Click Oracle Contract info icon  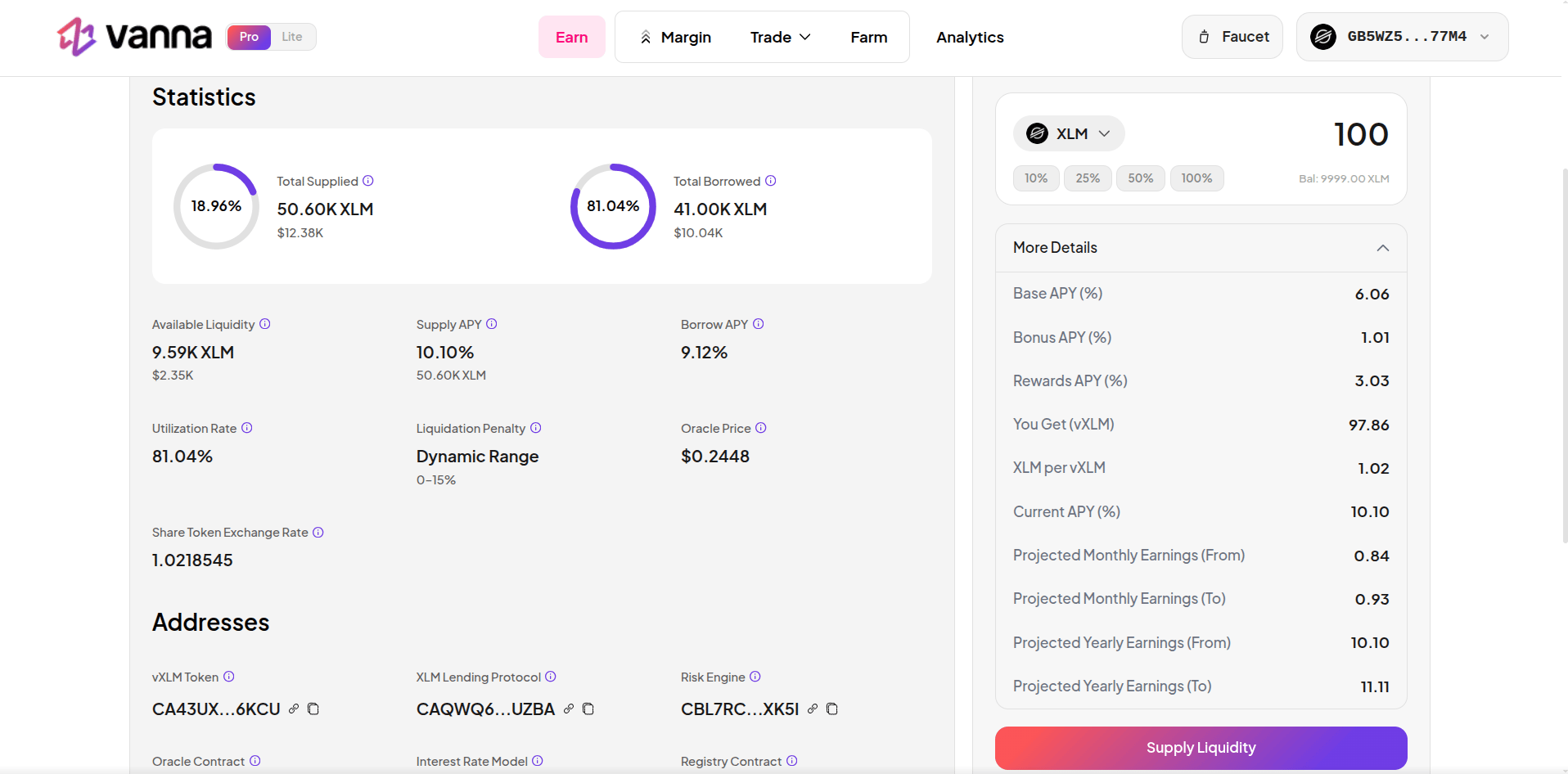pos(255,761)
